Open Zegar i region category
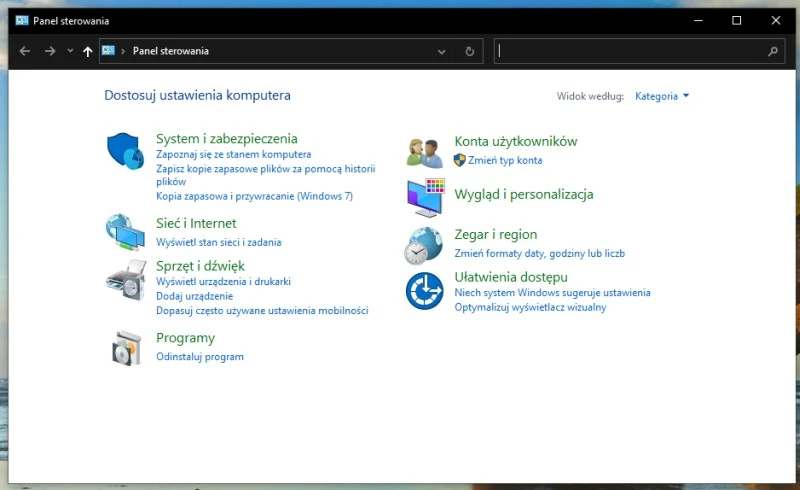Screen dimensions: 800x490 (x=496, y=234)
